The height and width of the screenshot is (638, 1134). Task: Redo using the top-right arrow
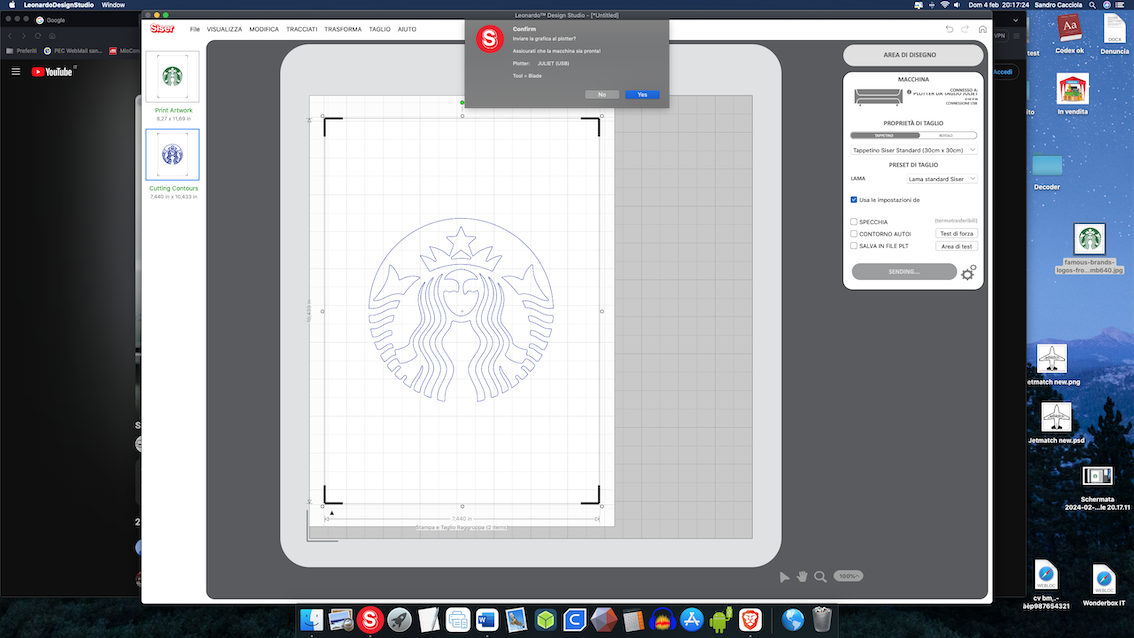click(x=965, y=29)
